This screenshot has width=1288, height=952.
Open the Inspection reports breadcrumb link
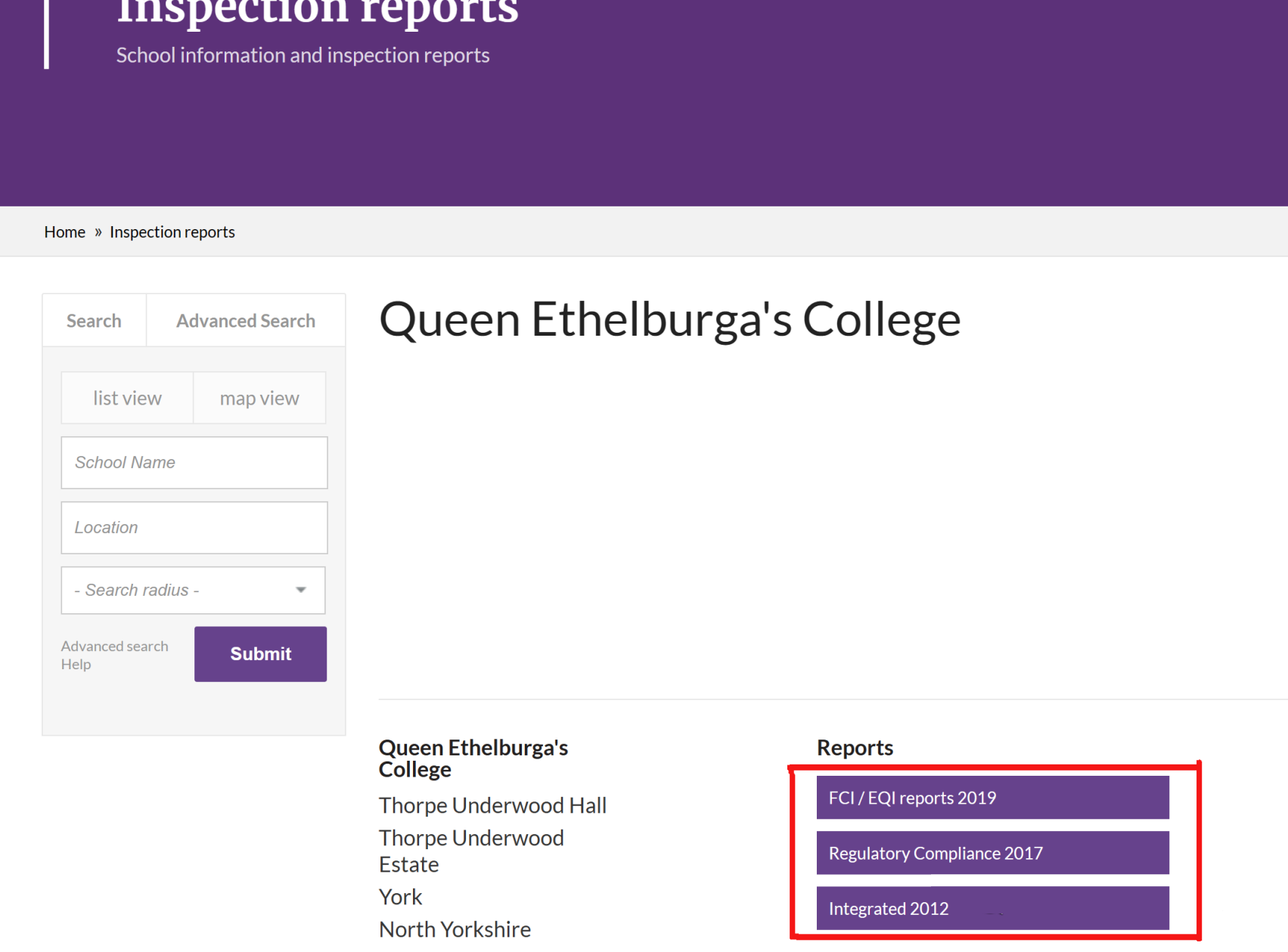[x=172, y=232]
